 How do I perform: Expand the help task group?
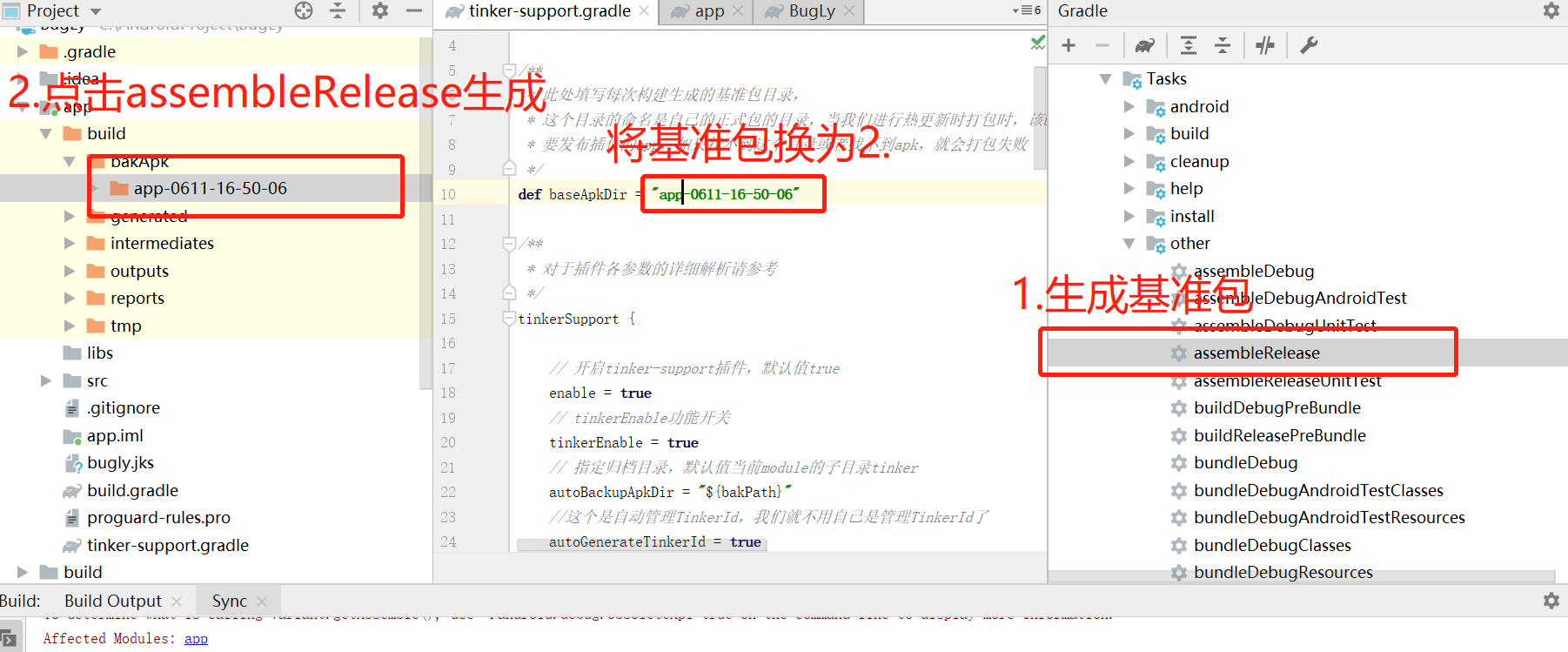pos(1129,189)
